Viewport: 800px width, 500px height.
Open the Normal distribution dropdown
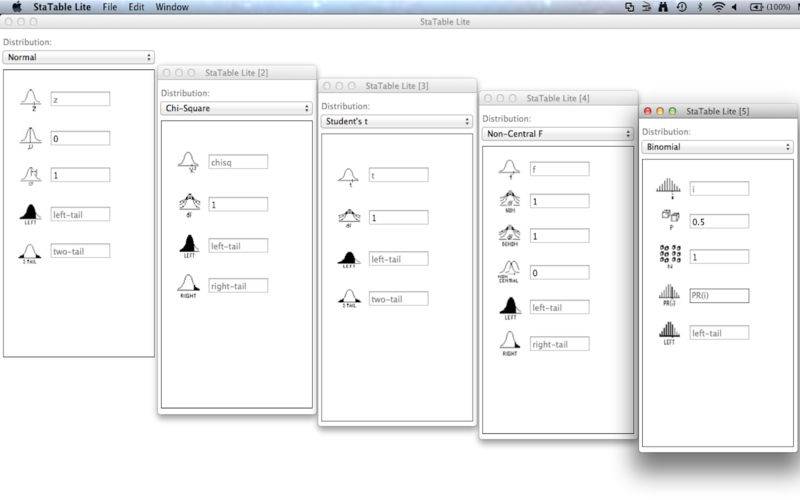(x=79, y=57)
